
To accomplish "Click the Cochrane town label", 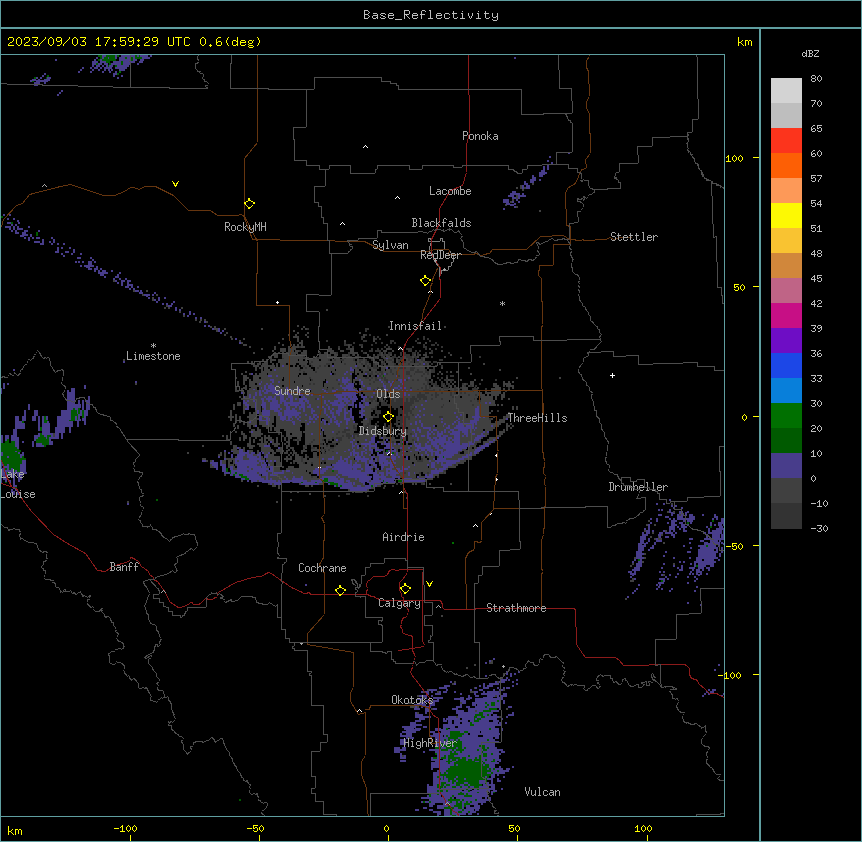I will (322, 568).
